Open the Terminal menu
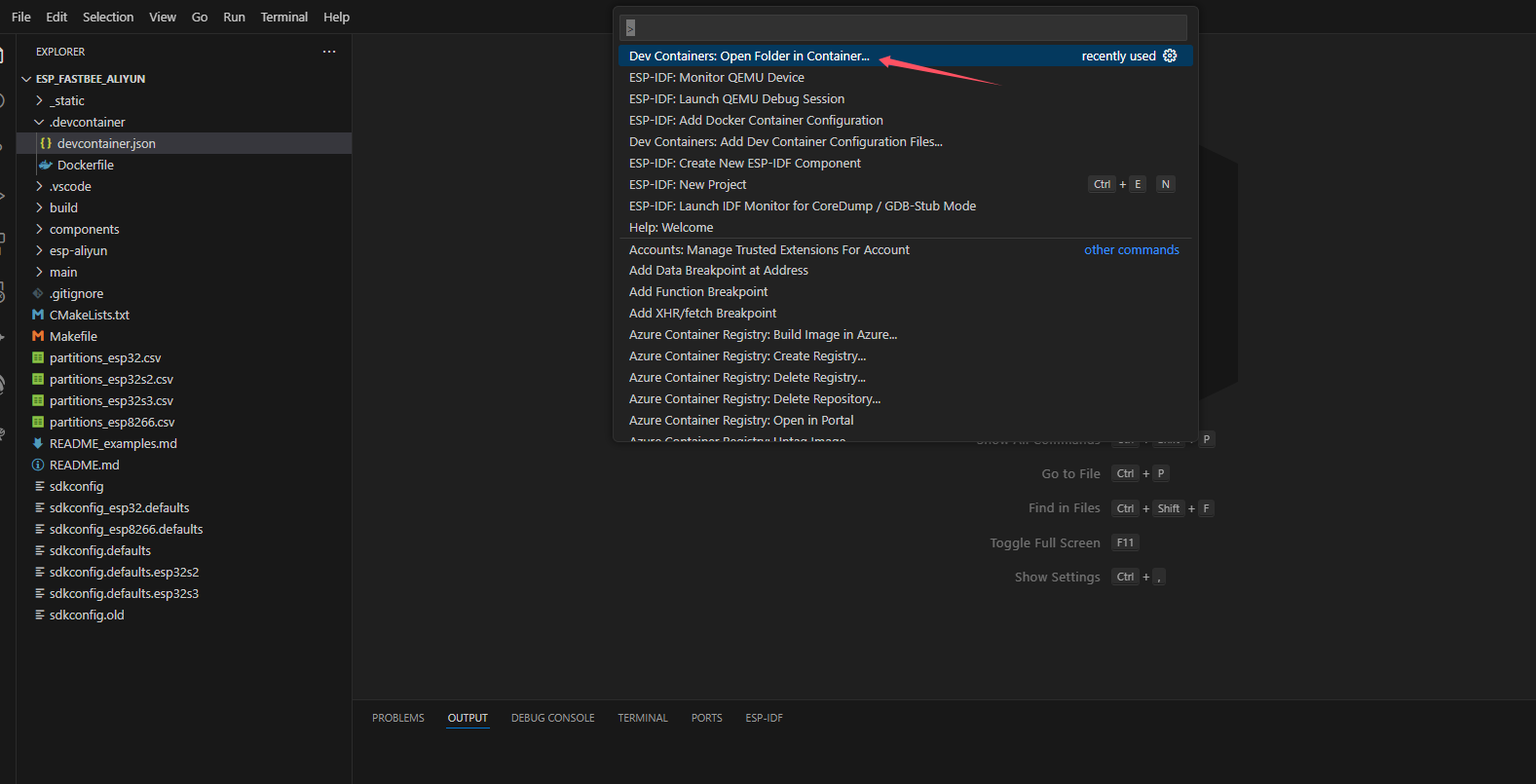 tap(284, 17)
